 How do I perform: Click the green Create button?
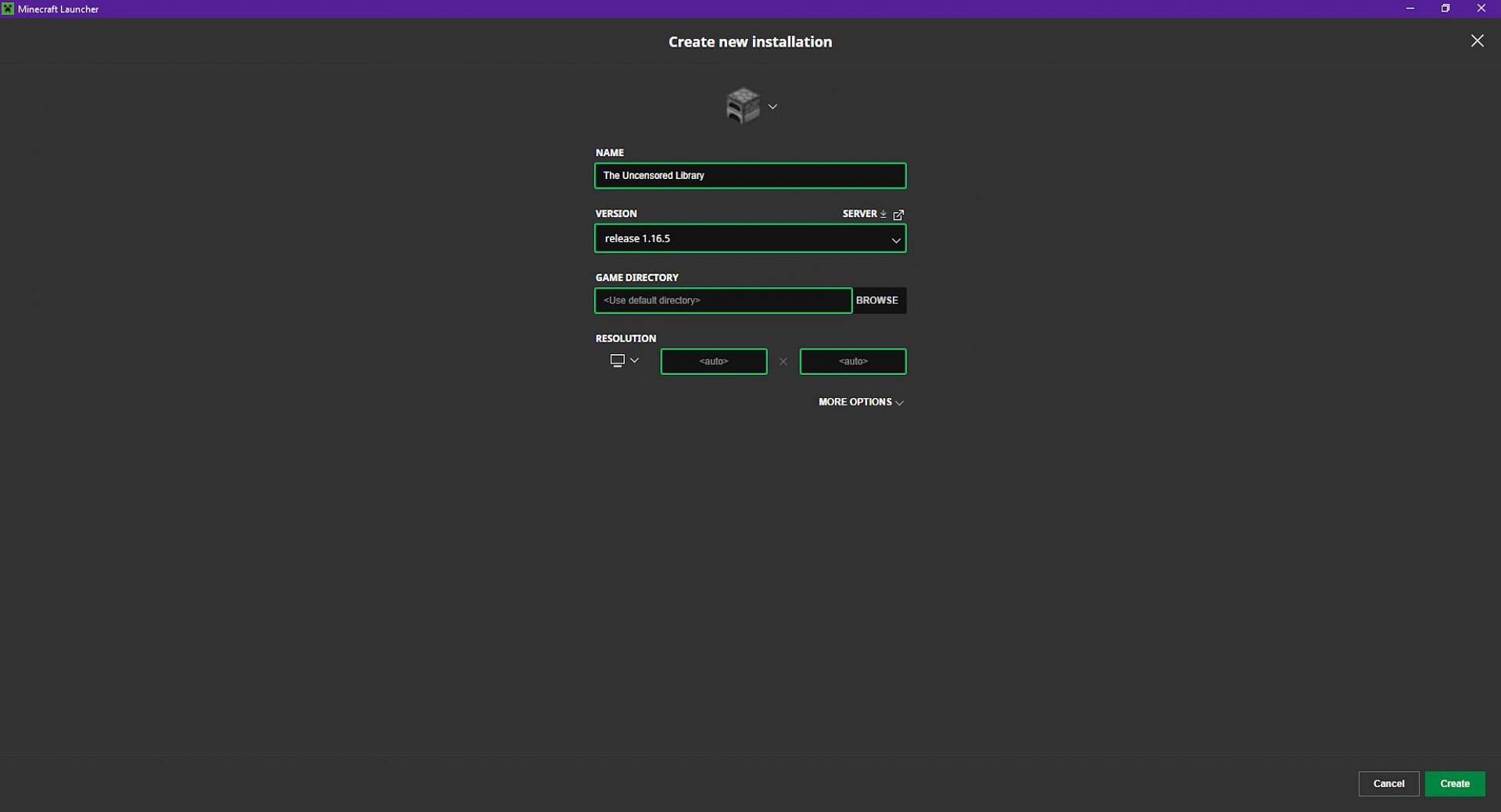pos(1454,783)
